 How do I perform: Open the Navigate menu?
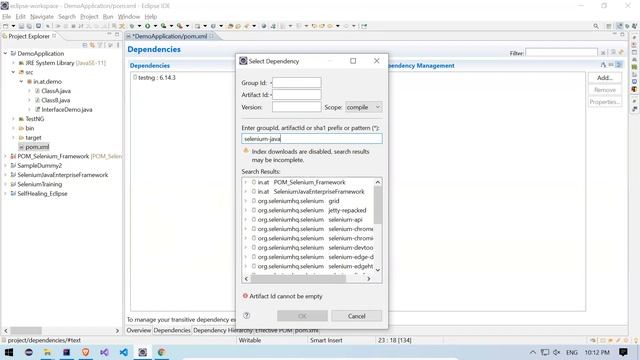click(42, 16)
